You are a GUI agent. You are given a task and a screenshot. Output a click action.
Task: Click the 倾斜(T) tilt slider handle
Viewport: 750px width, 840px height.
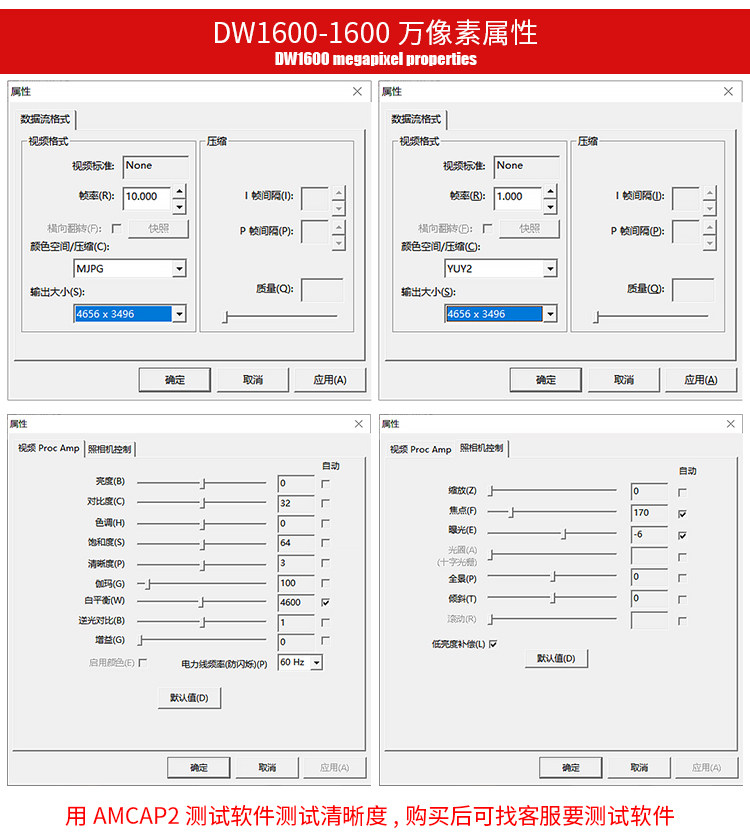pos(553,598)
